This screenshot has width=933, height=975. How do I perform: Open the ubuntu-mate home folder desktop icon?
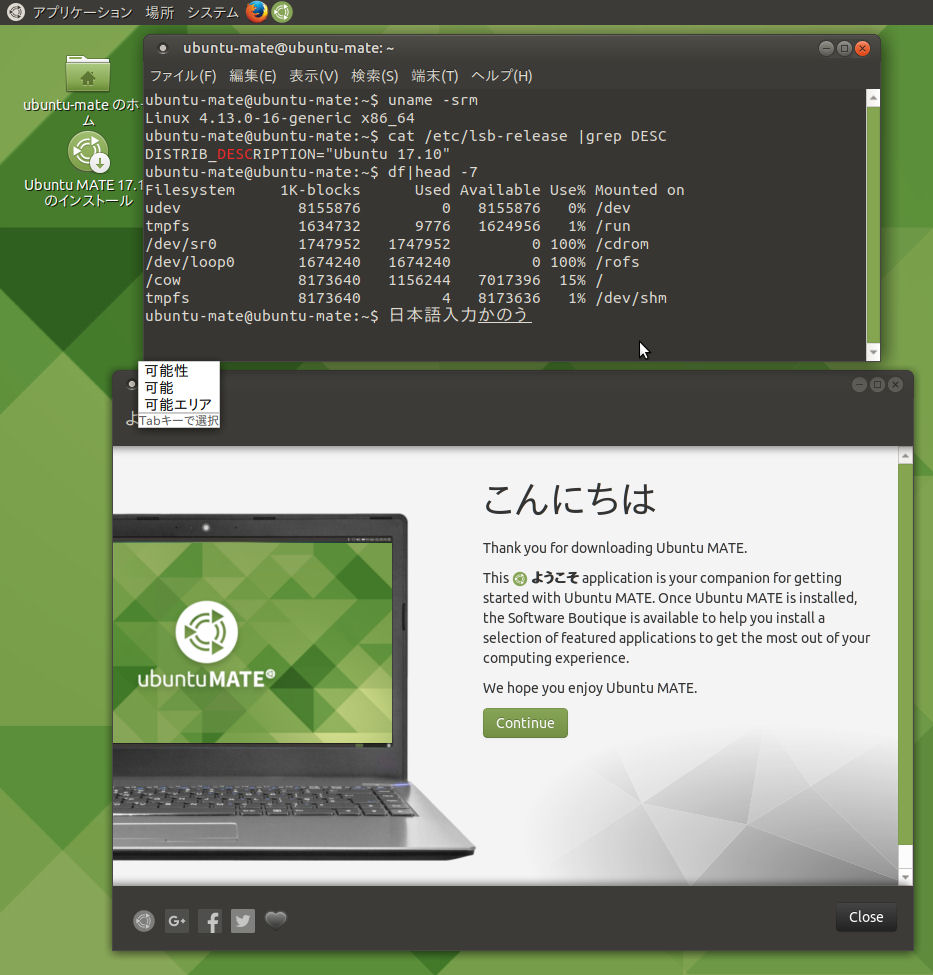point(88,91)
